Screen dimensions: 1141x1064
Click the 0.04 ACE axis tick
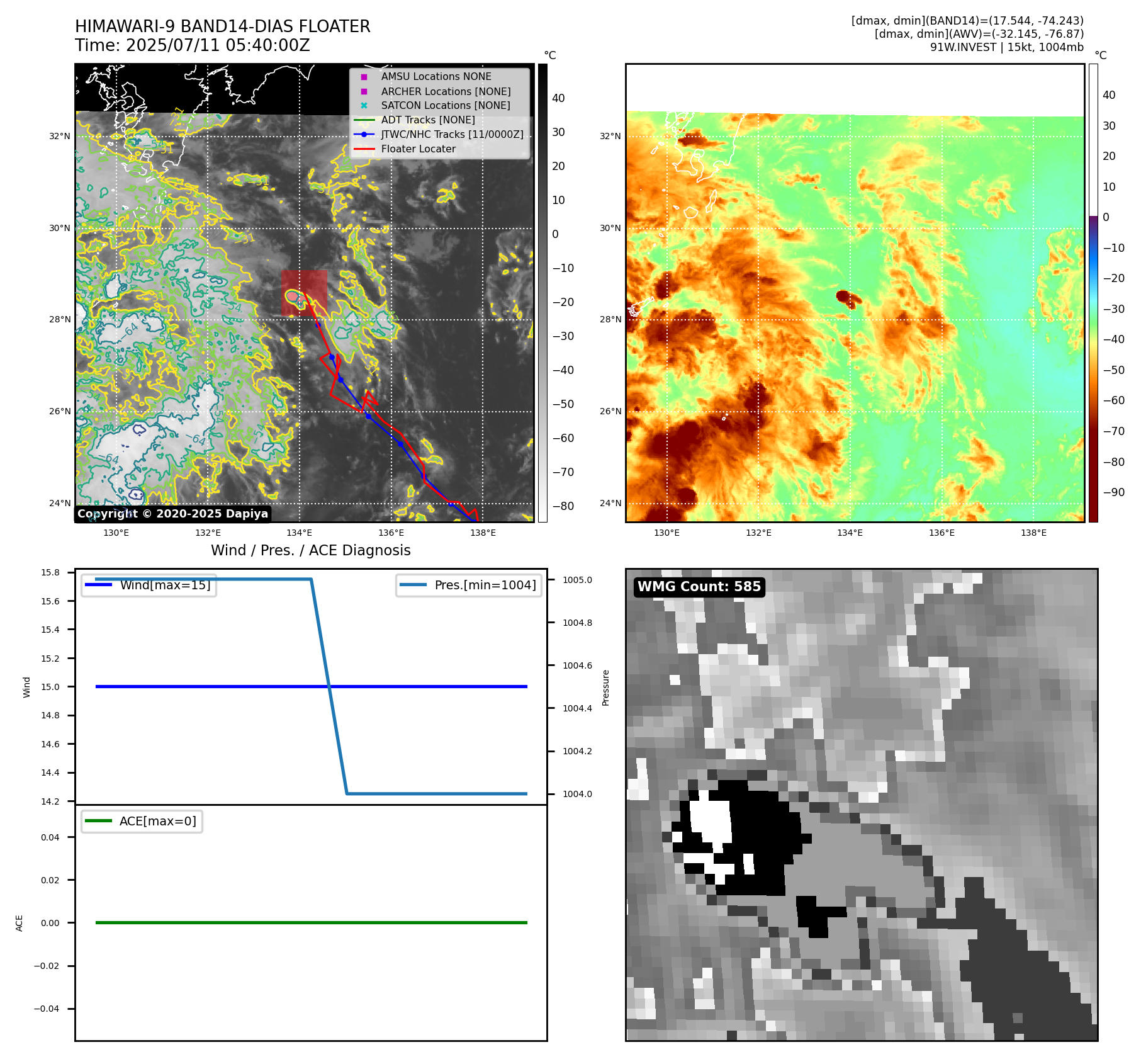point(50,837)
